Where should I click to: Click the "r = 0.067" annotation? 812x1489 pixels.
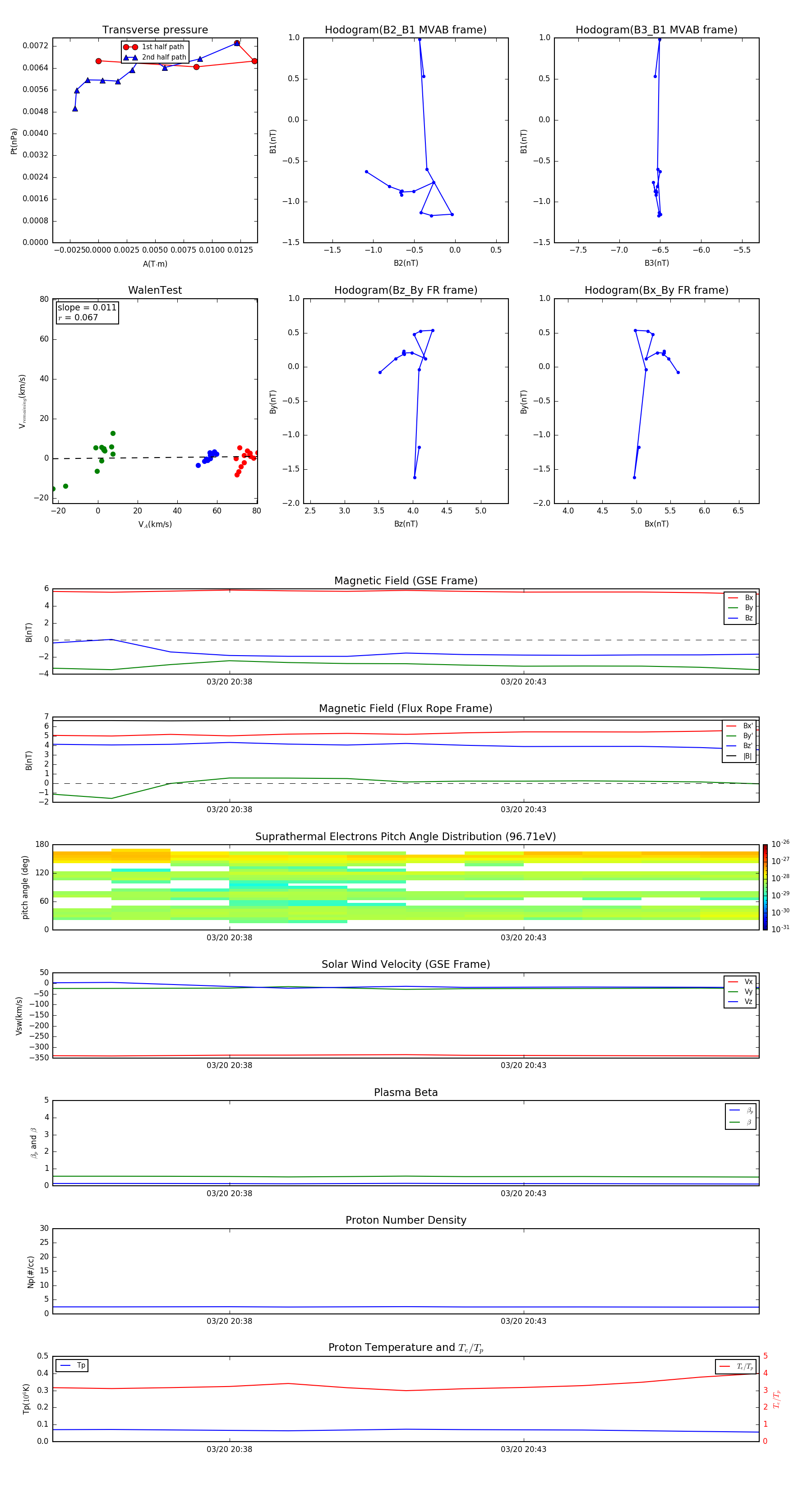point(78,317)
